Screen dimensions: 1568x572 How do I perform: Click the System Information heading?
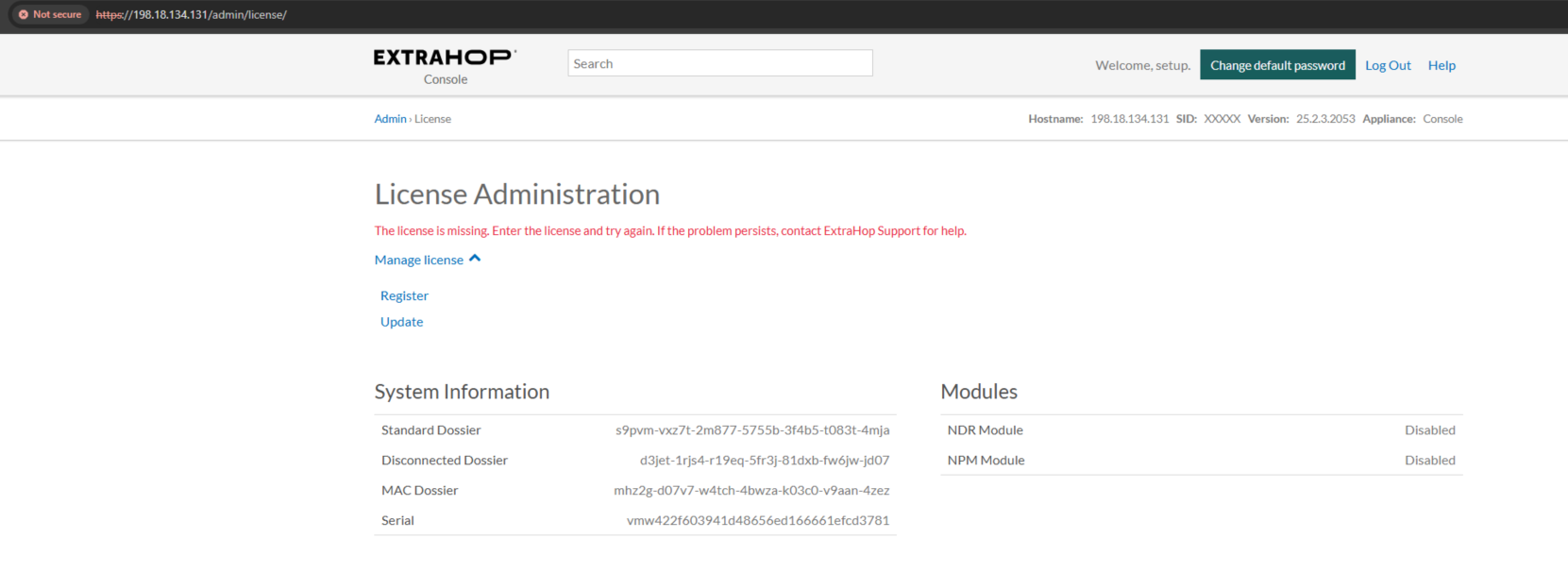462,391
